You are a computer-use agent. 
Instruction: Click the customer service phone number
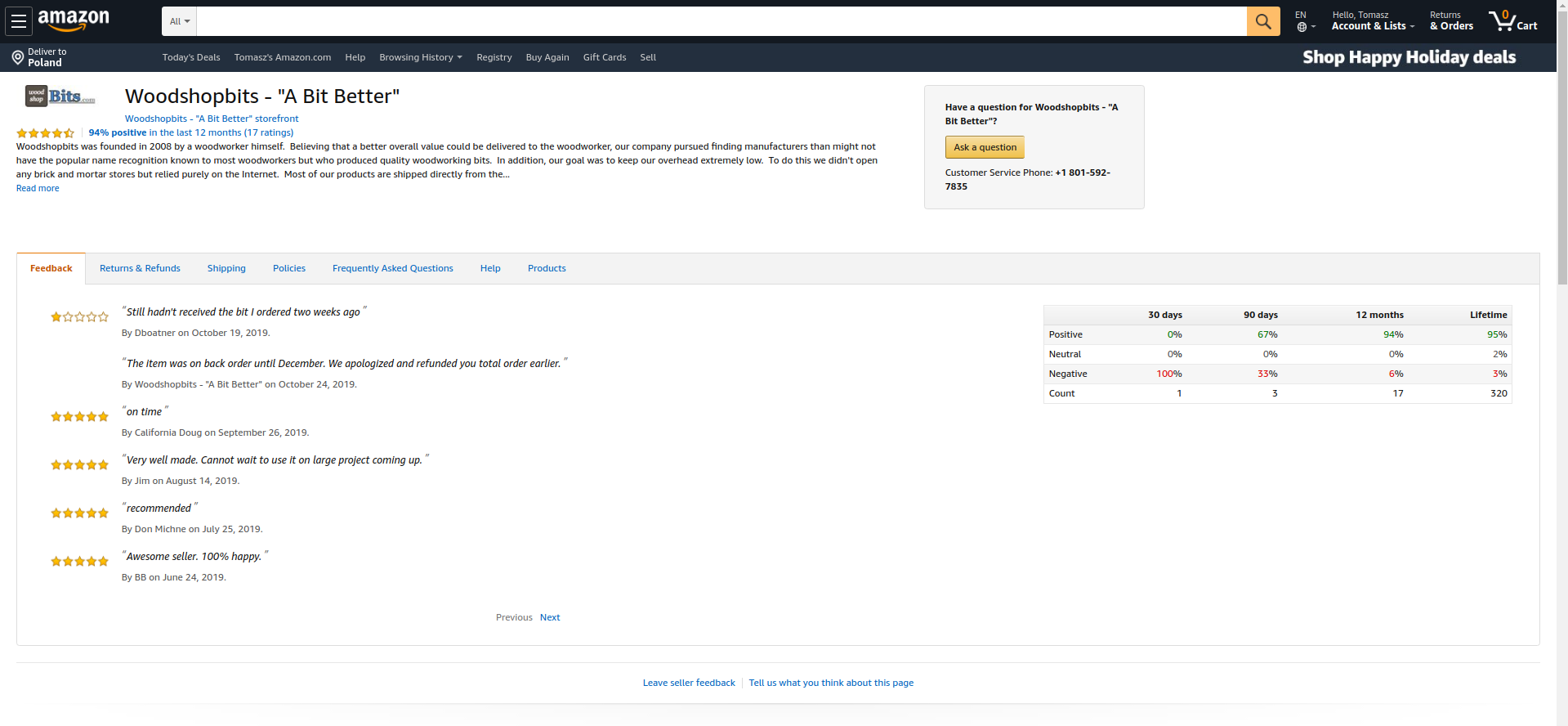point(1028,179)
